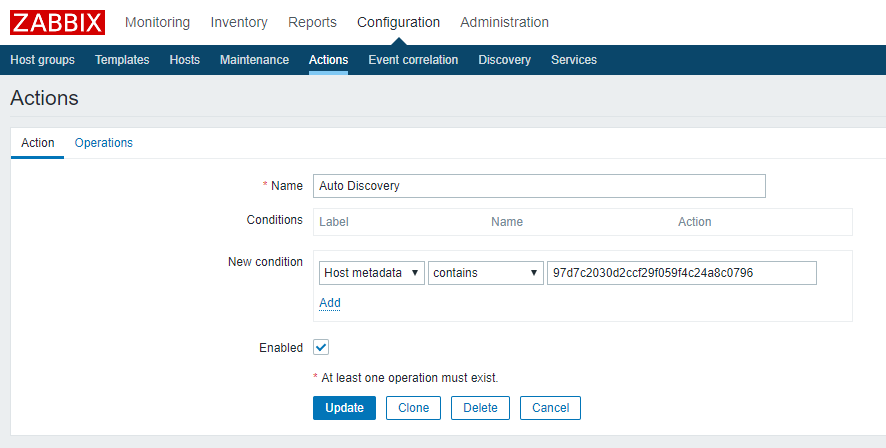Navigate to Host groups
This screenshot has width=886, height=448.
[42, 60]
